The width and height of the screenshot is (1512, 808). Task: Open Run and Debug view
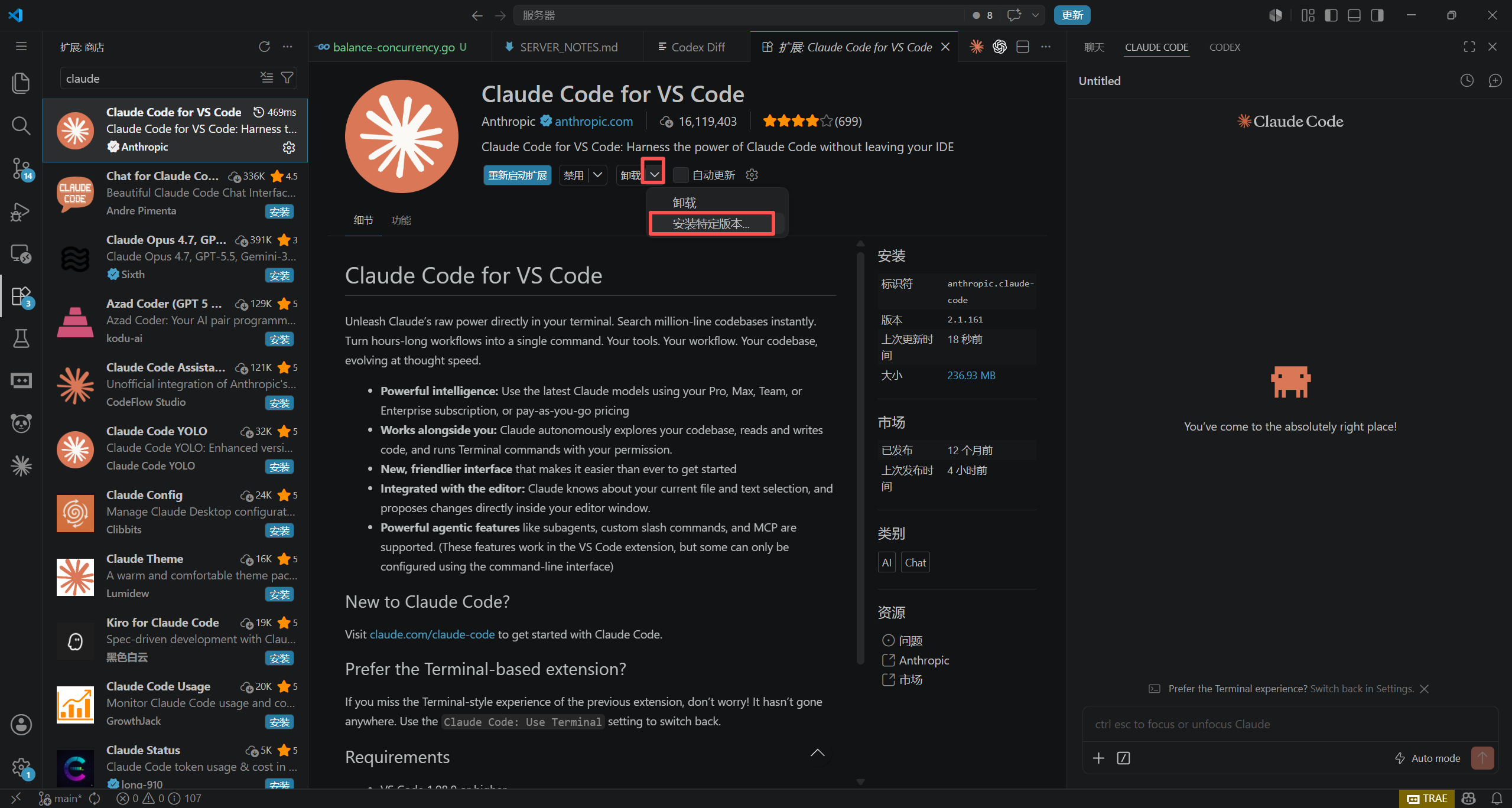point(21,211)
